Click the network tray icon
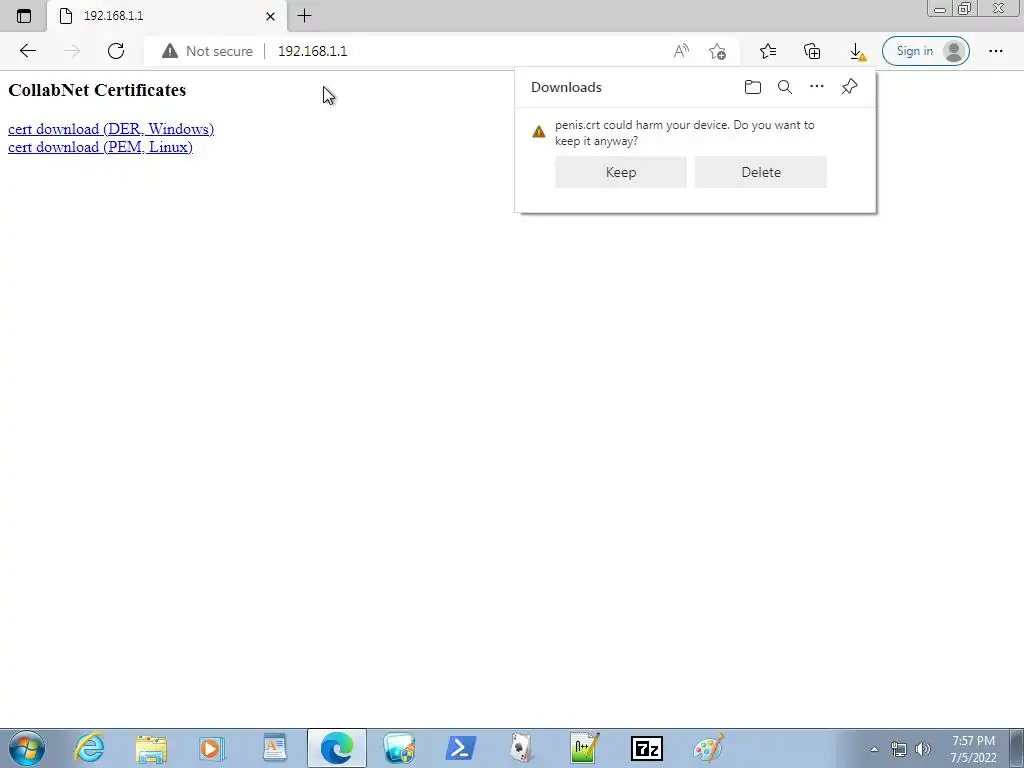 pos(899,749)
